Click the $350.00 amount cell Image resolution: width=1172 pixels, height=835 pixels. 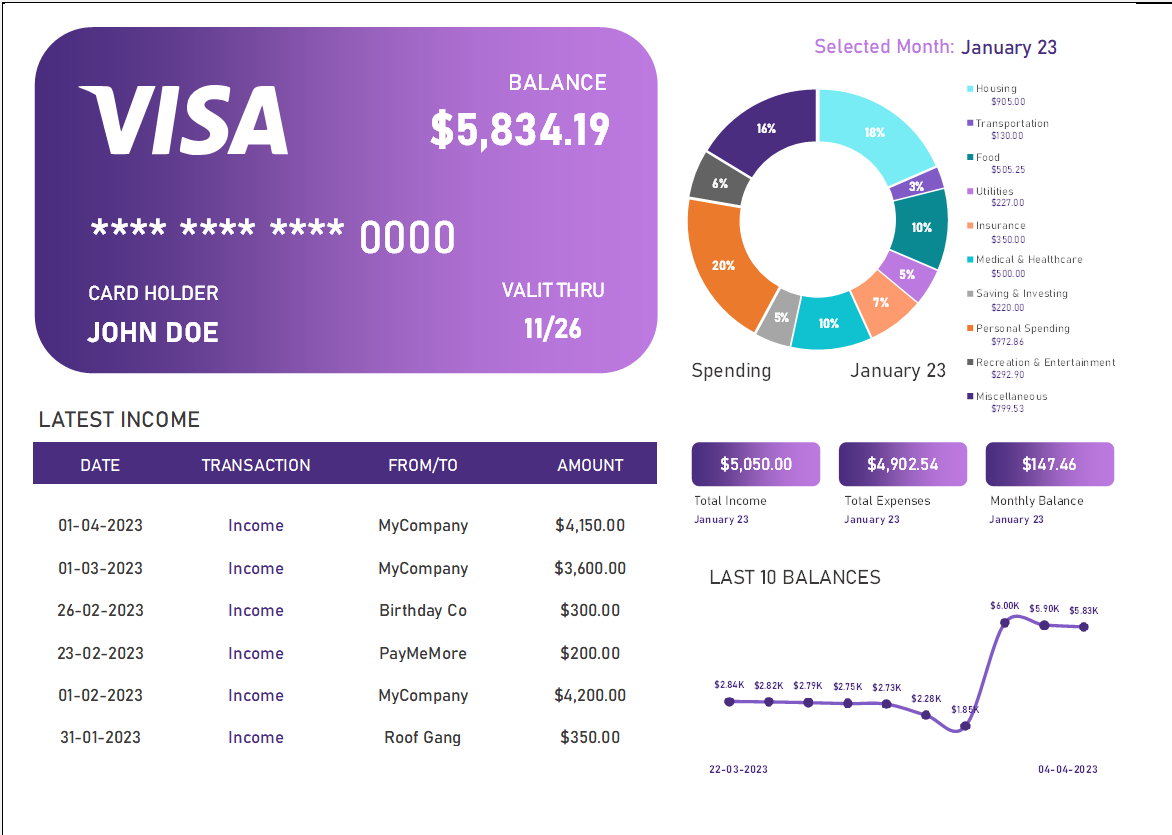pyautogui.click(x=590, y=738)
